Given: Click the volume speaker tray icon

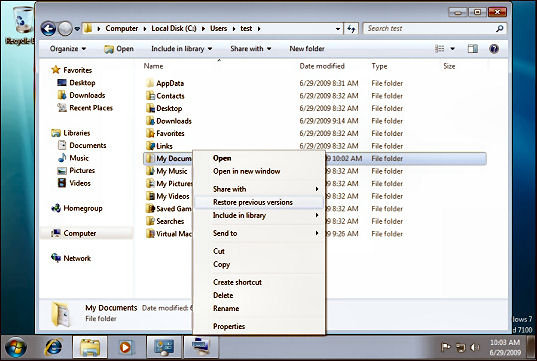Looking at the screenshot, I should point(475,347).
